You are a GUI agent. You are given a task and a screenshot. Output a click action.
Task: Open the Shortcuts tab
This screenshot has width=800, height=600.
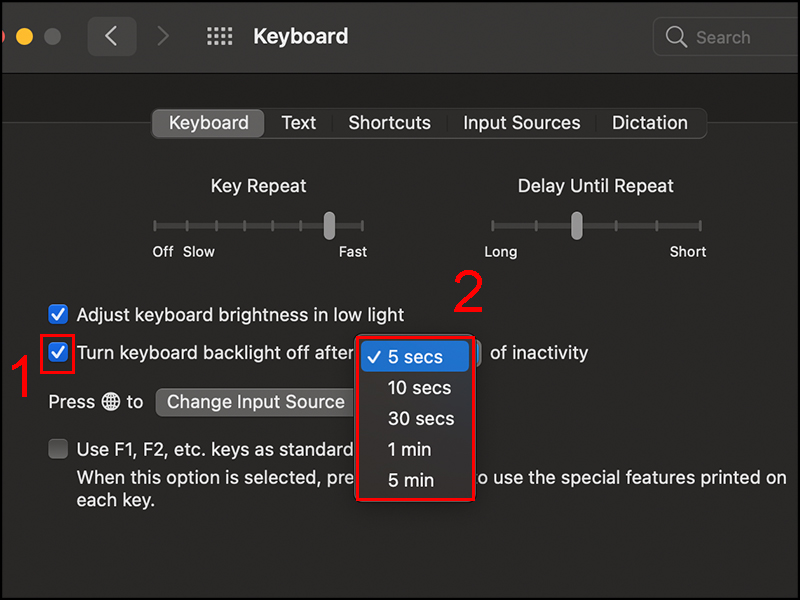tap(389, 123)
